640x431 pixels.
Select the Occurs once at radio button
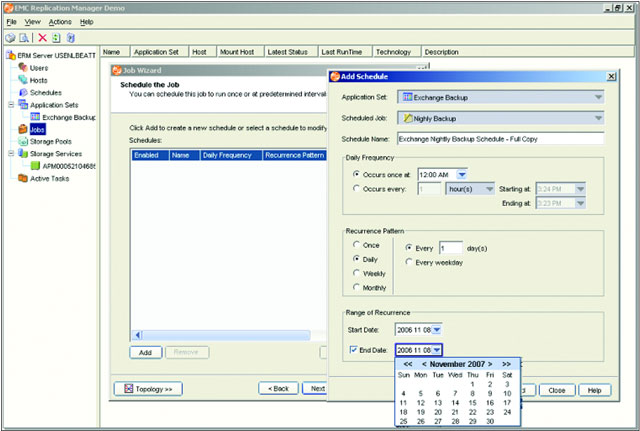pyautogui.click(x=356, y=174)
